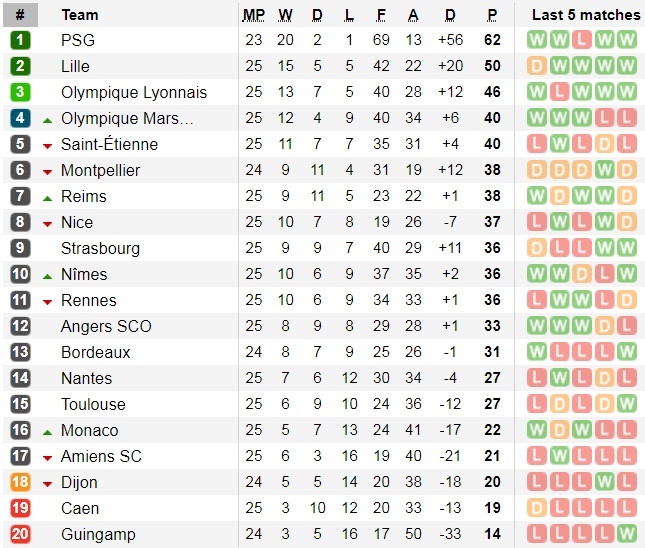Sort by the P points column header

tap(492, 15)
